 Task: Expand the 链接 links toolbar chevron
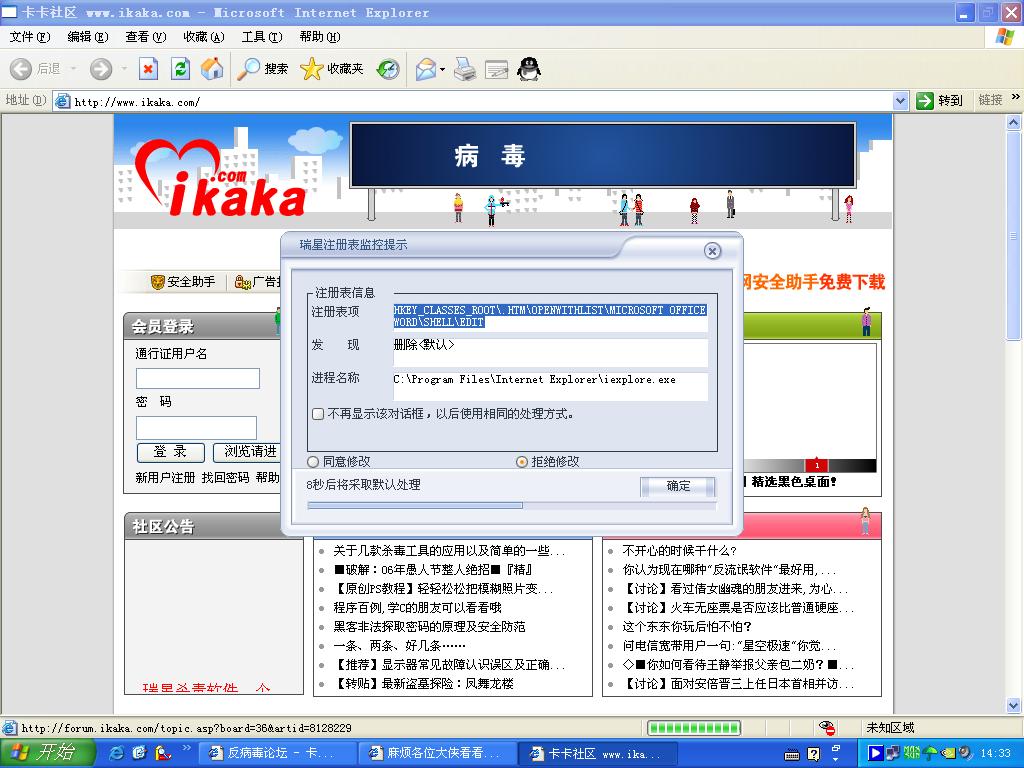point(1016,97)
